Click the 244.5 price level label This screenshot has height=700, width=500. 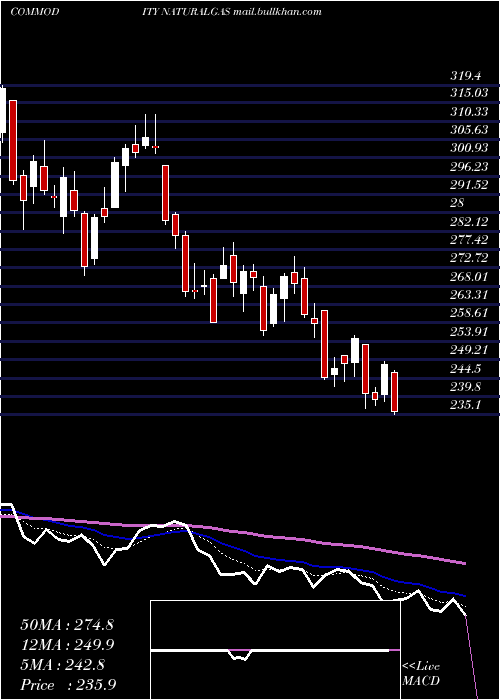point(466,369)
